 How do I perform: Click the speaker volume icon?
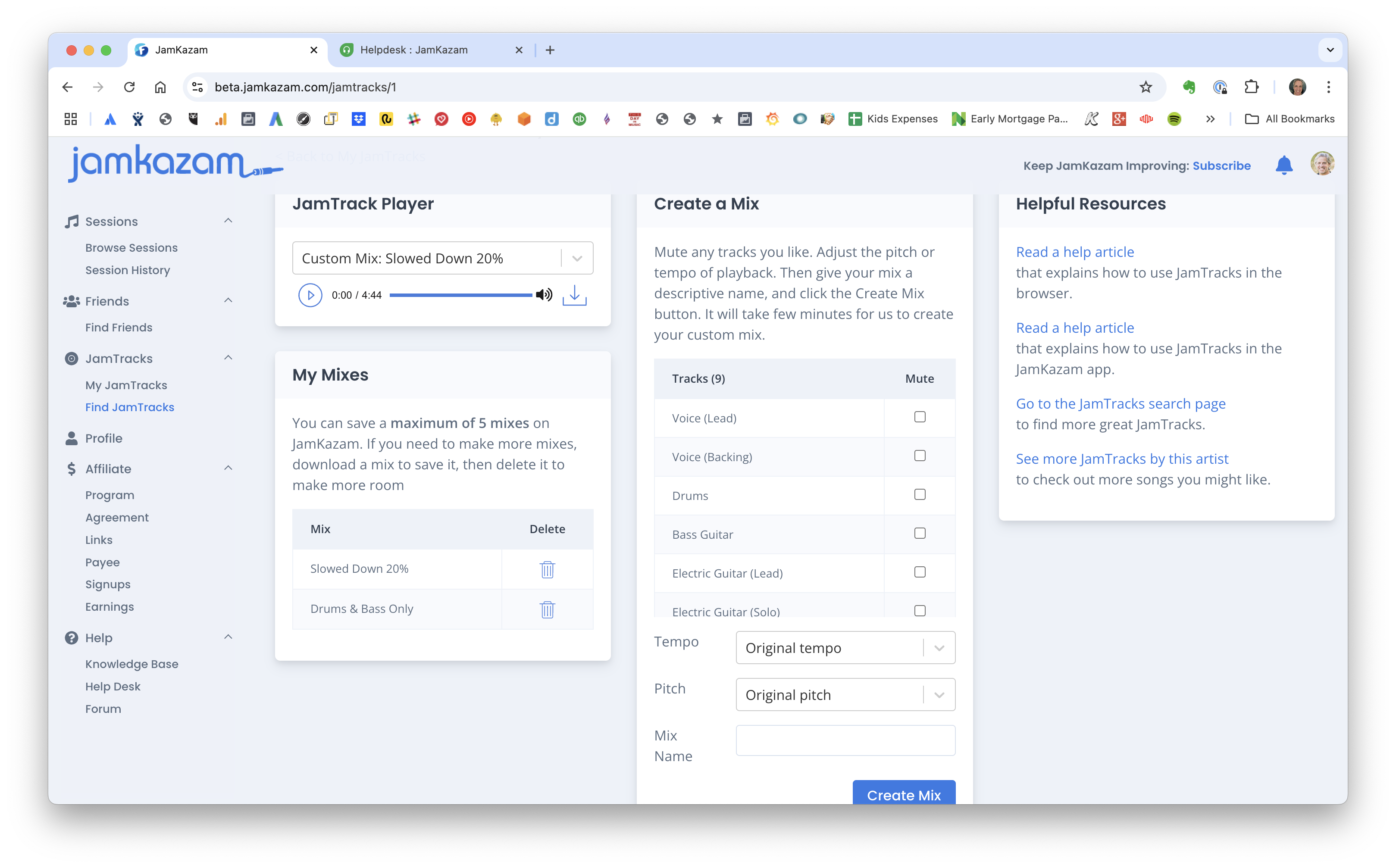point(543,295)
